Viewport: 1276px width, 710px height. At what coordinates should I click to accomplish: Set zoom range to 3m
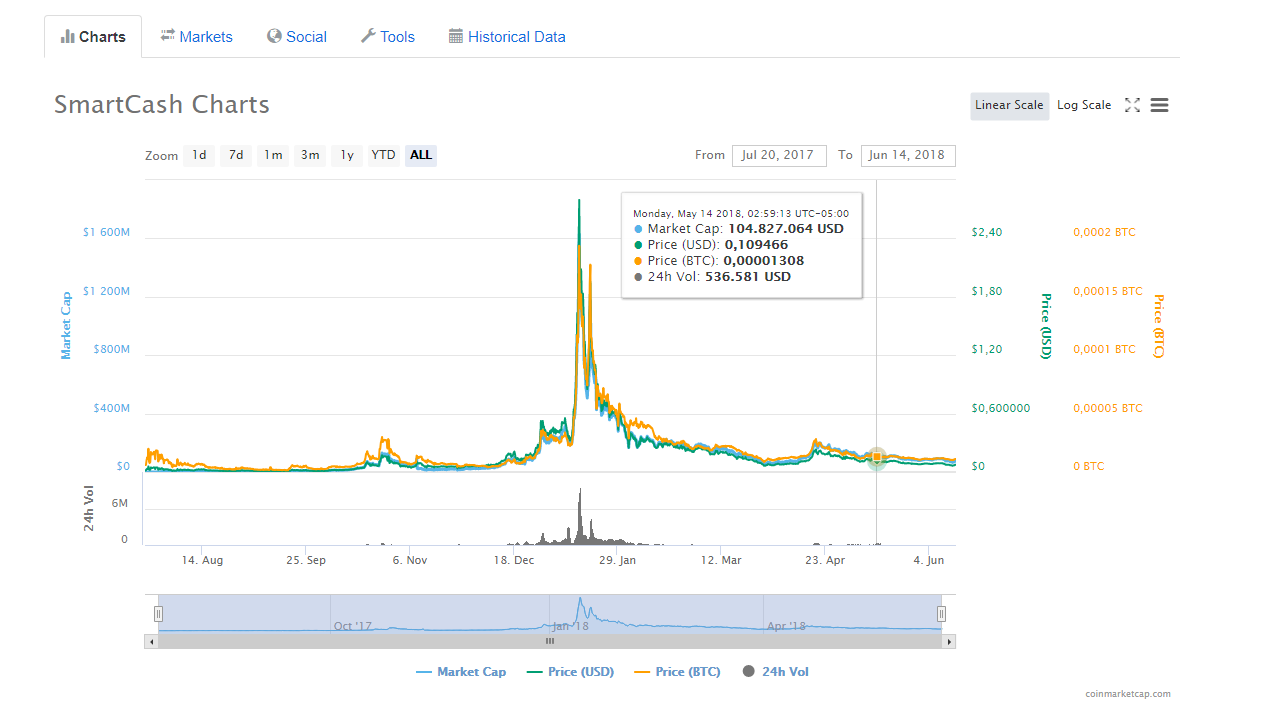[310, 155]
